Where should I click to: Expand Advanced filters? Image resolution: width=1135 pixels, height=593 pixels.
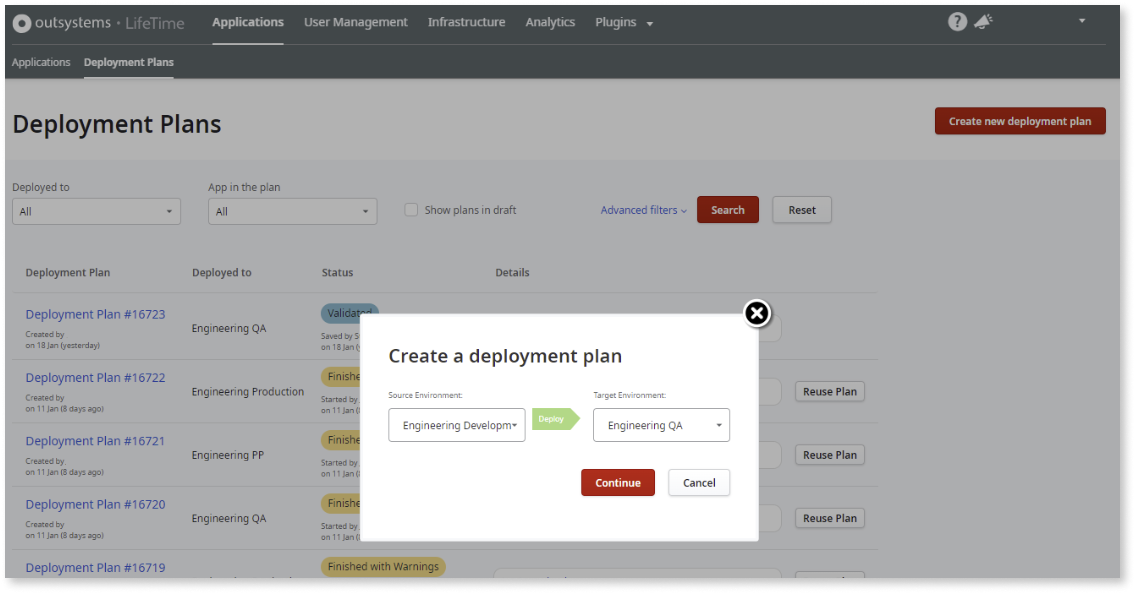pos(642,209)
